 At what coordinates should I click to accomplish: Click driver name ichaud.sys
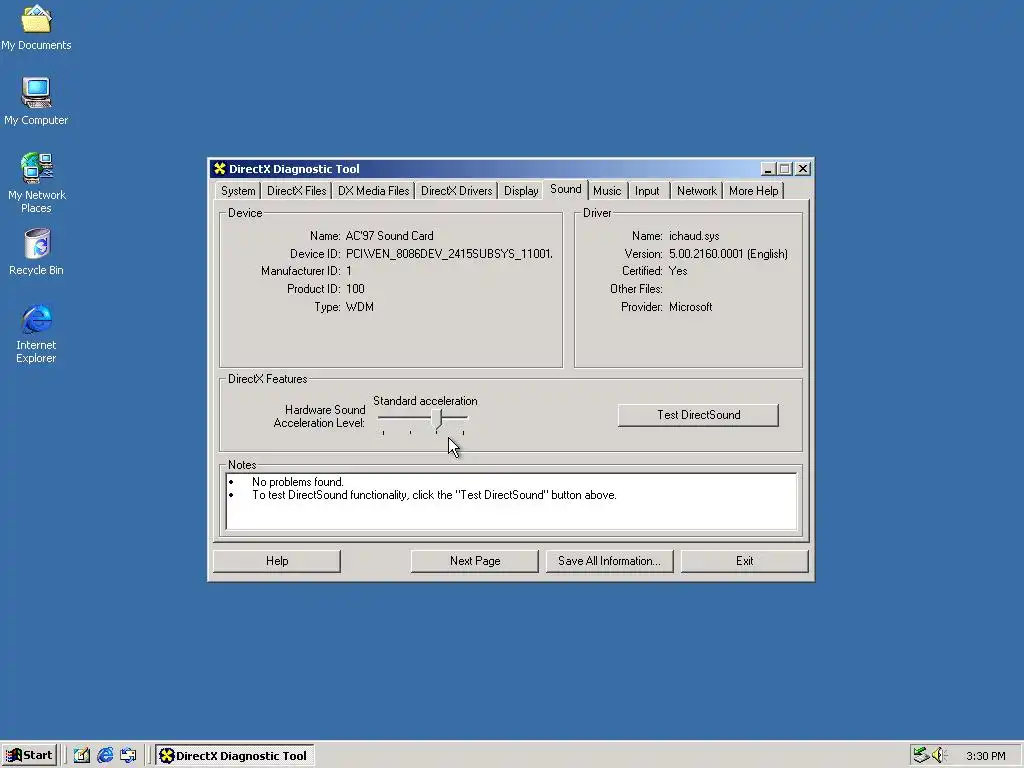point(694,236)
